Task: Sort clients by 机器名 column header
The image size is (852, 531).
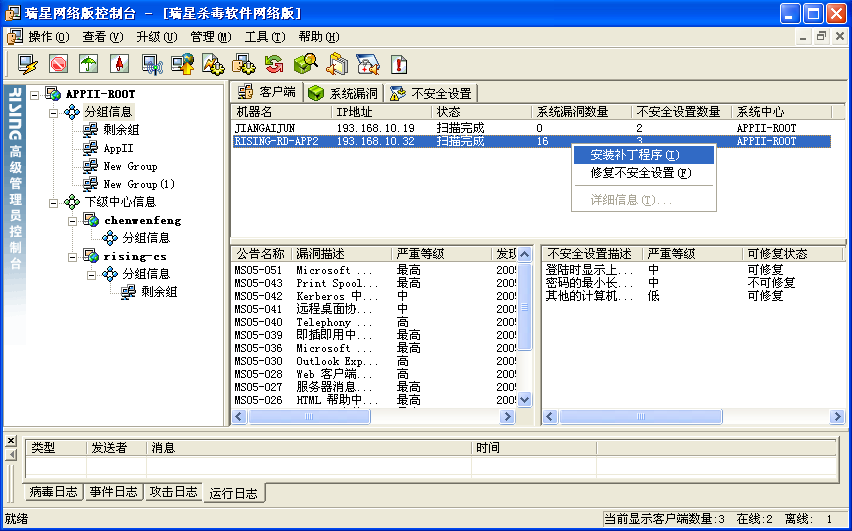Action: coord(281,112)
